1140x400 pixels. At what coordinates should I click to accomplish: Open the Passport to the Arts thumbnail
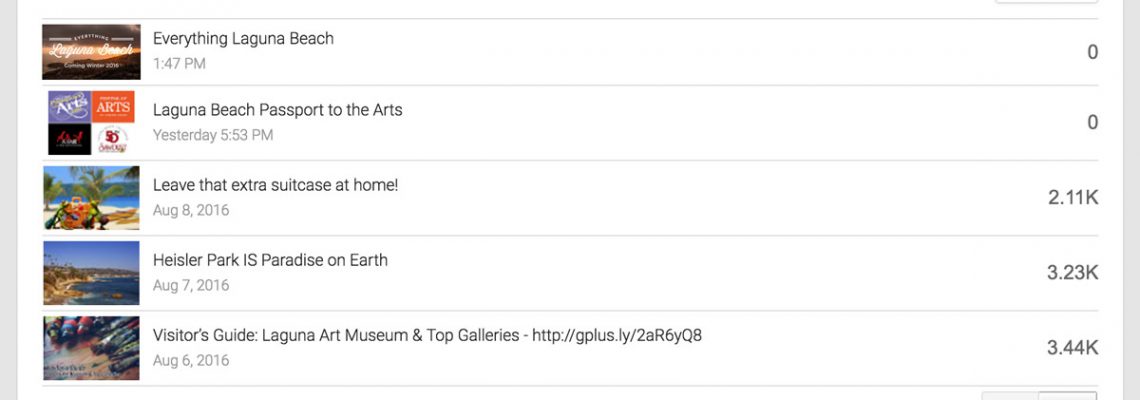coord(91,123)
